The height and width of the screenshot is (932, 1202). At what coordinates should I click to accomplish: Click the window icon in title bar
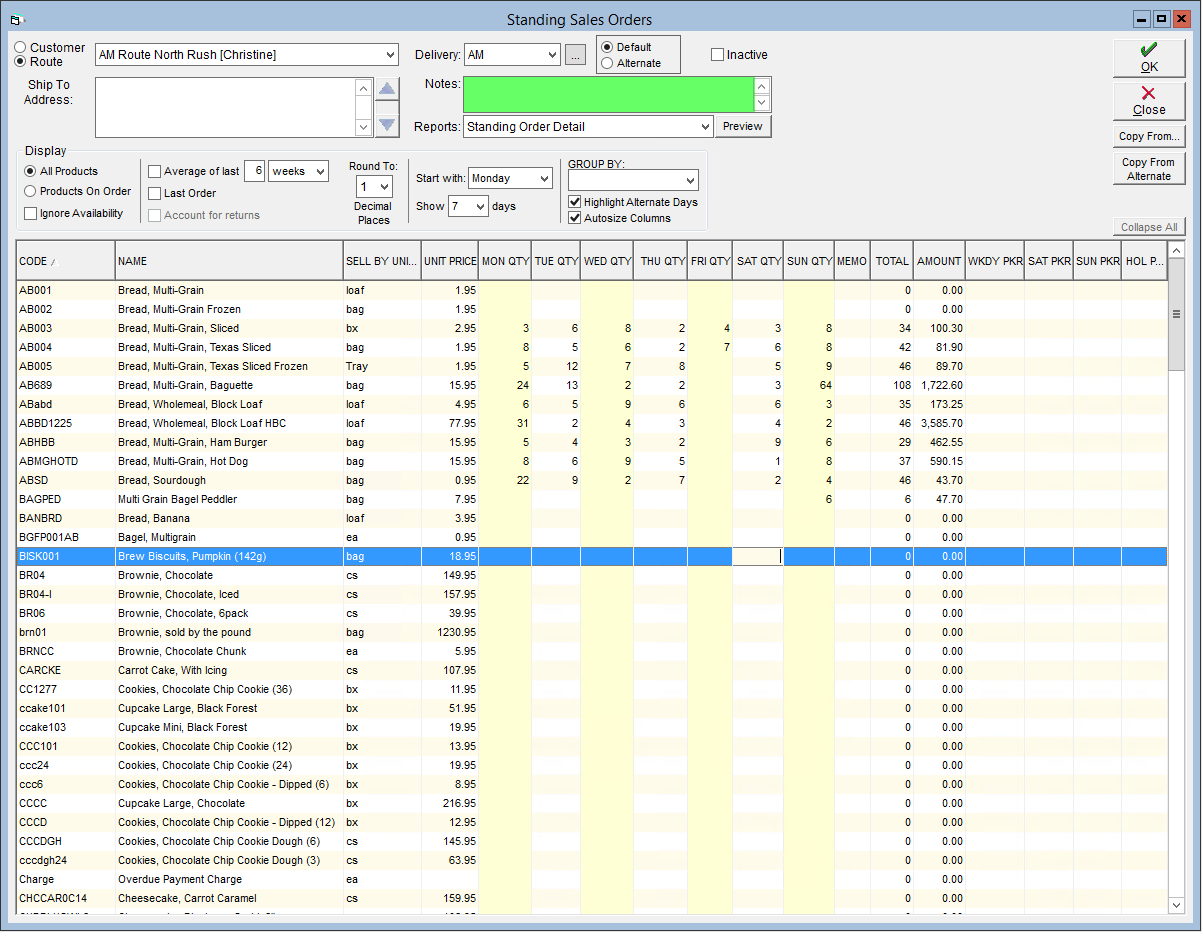pyautogui.click(x=15, y=19)
